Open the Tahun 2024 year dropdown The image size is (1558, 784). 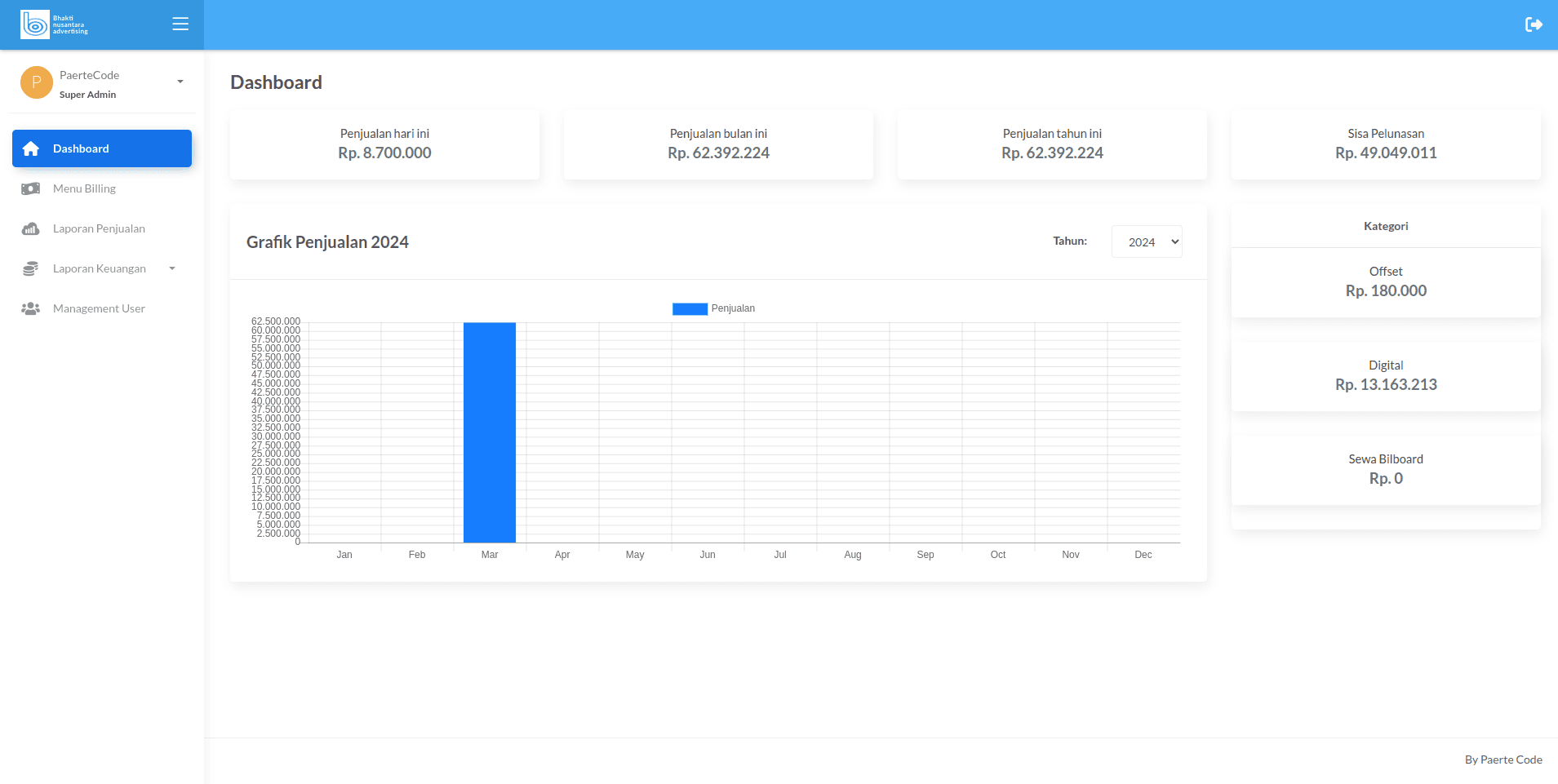(x=1146, y=241)
